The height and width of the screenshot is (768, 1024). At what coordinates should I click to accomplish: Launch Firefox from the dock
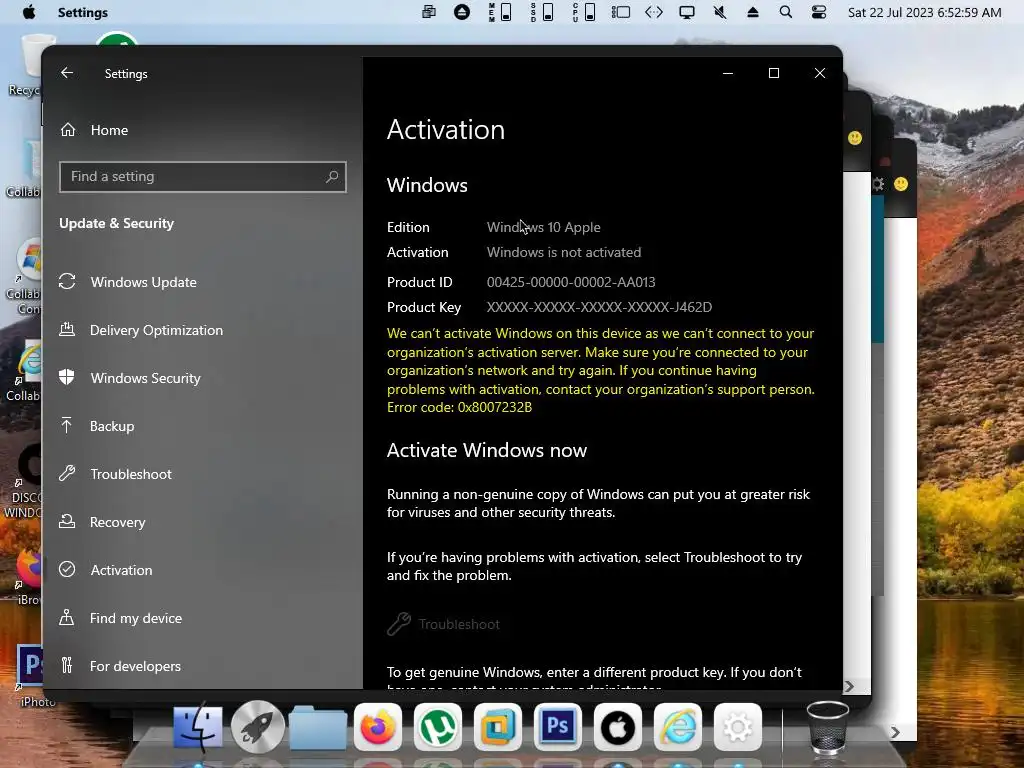[377, 727]
